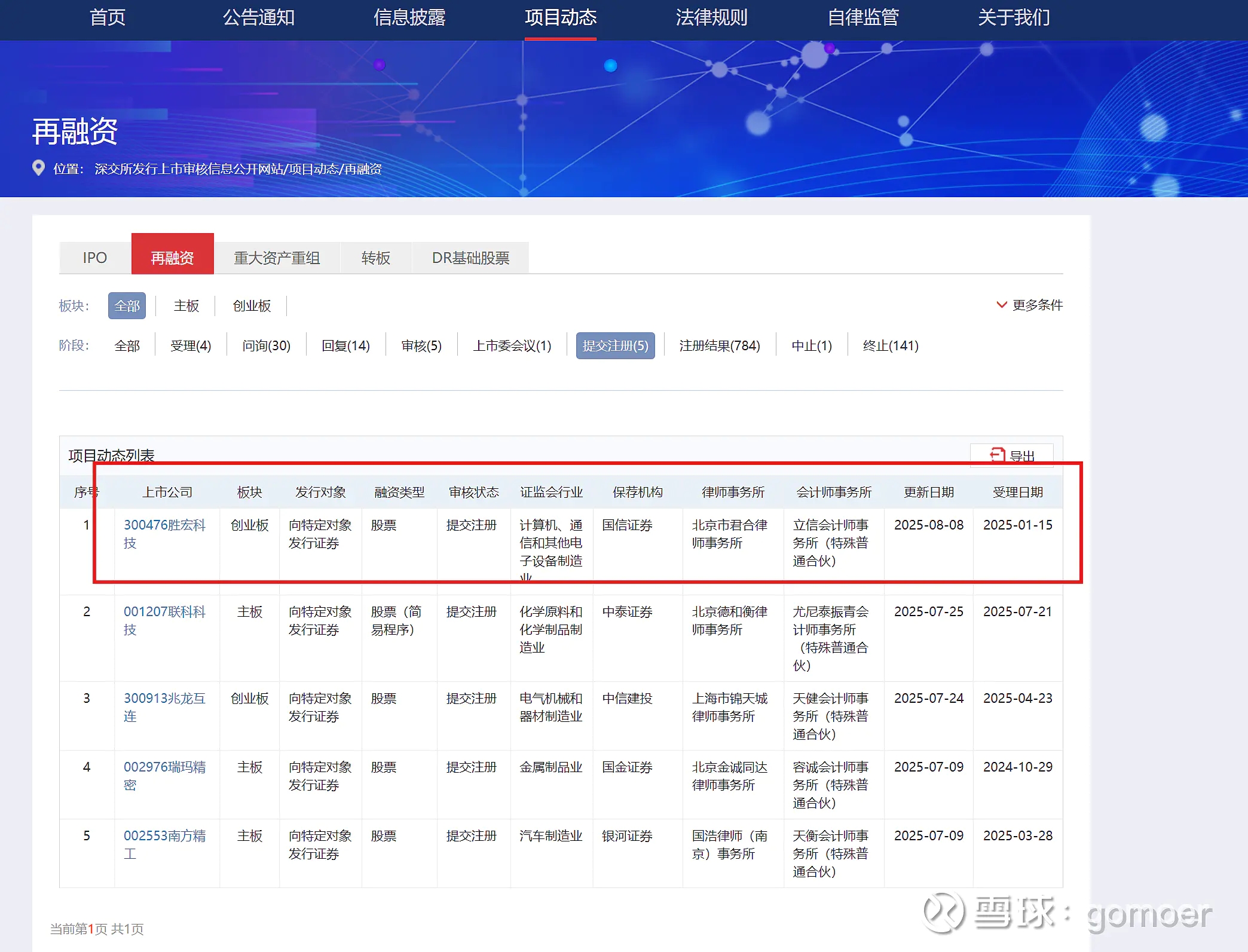Open the 信息披露 navigation item
This screenshot has width=1248, height=952.
coord(409,17)
